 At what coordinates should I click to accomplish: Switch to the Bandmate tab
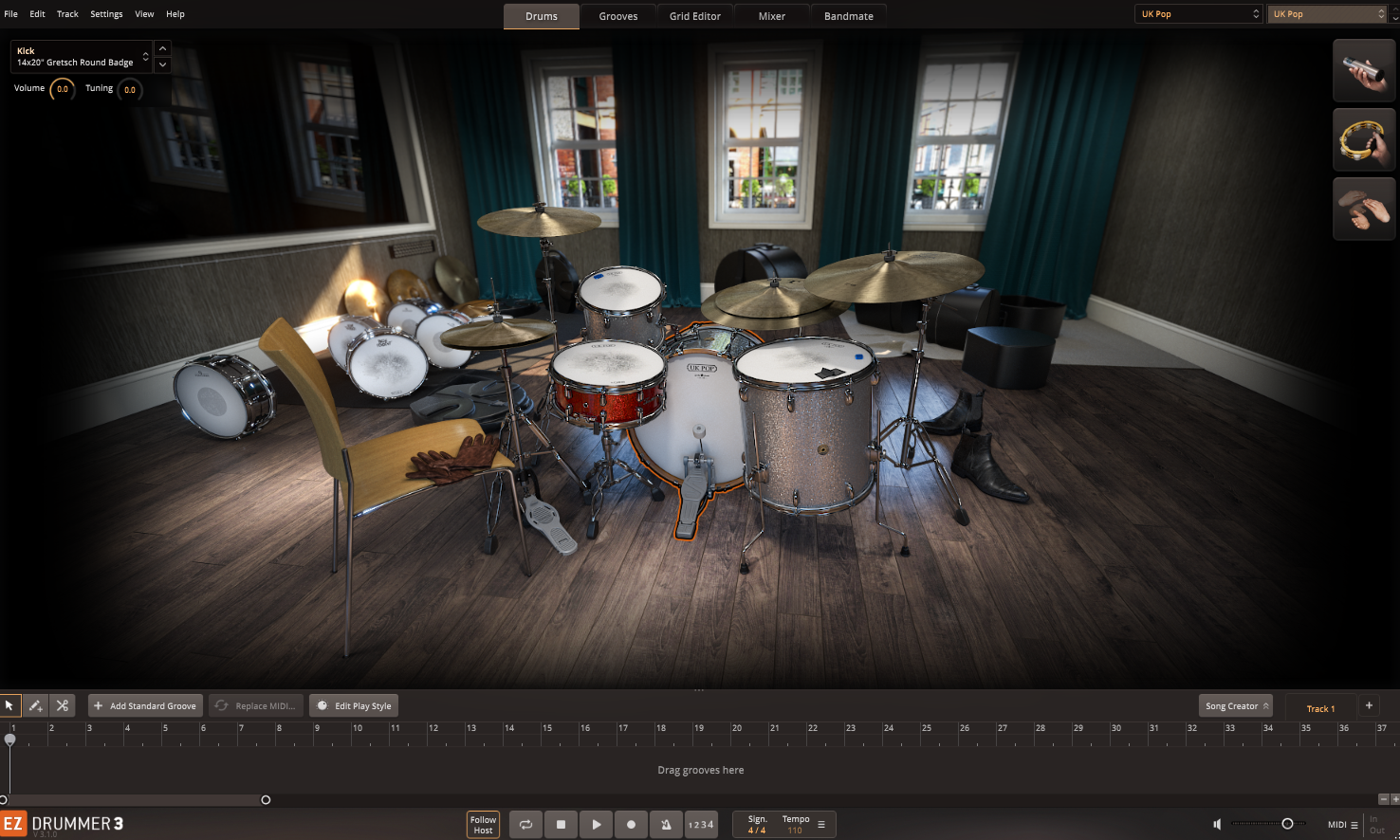[x=849, y=16]
